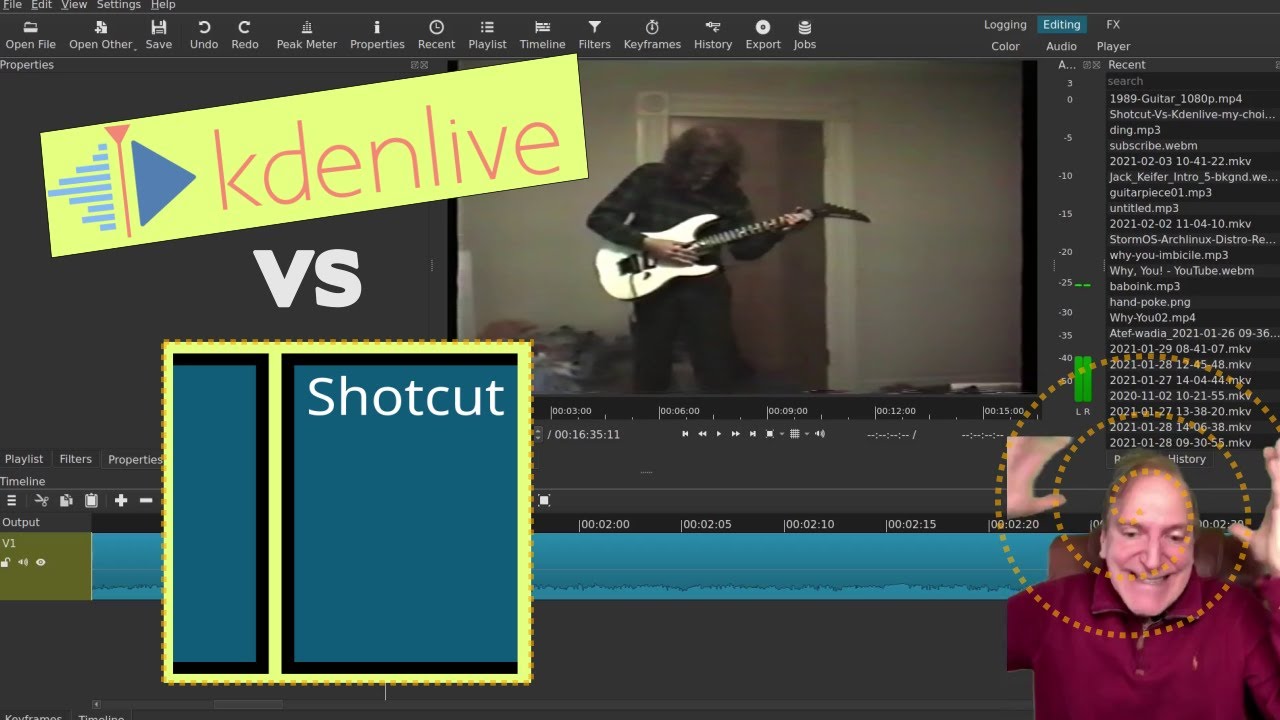Screen dimensions: 1280x720
Task: Open the Properties panel from toolbar
Action: tap(377, 34)
